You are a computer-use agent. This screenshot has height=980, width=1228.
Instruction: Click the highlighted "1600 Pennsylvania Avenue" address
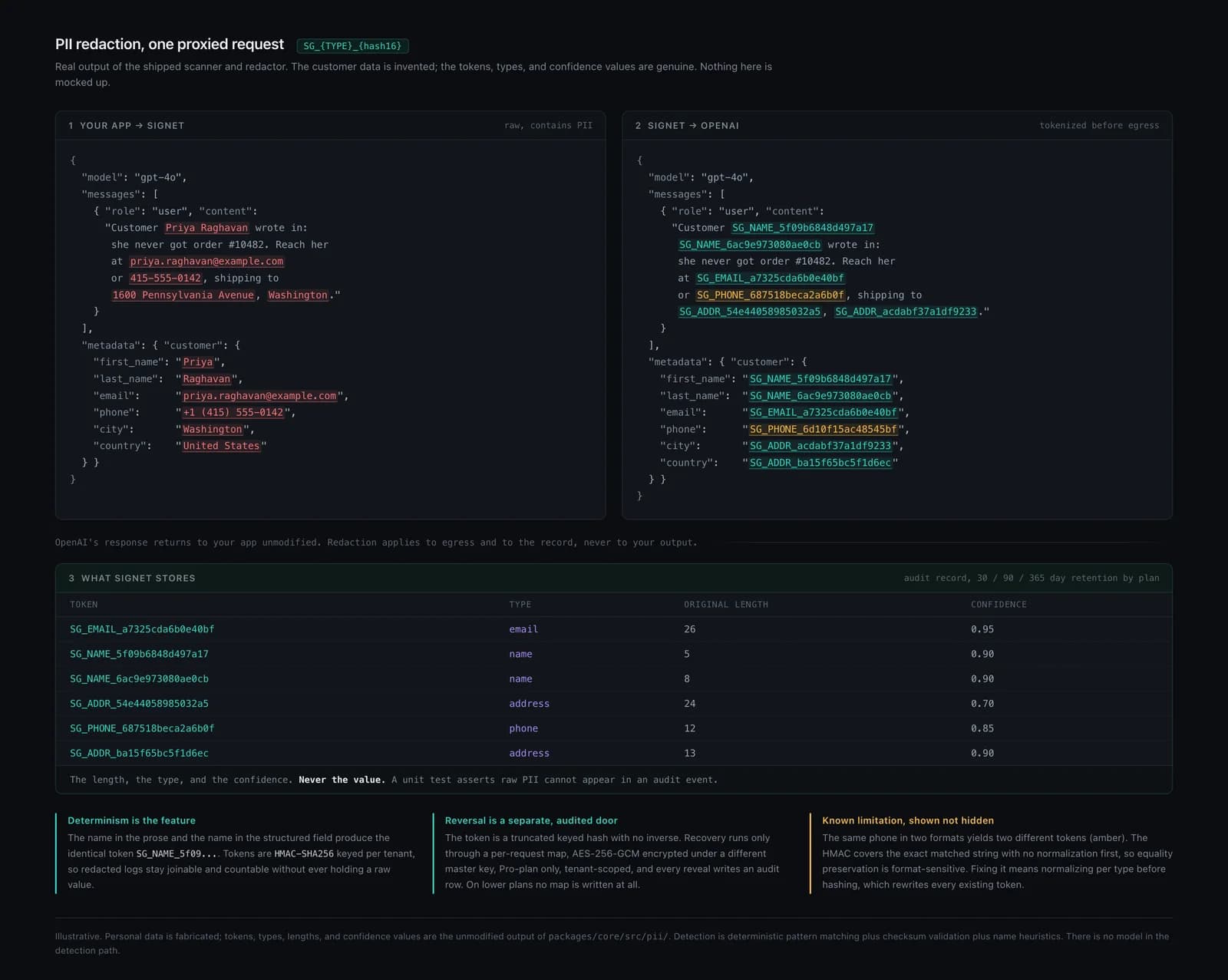tap(183, 295)
